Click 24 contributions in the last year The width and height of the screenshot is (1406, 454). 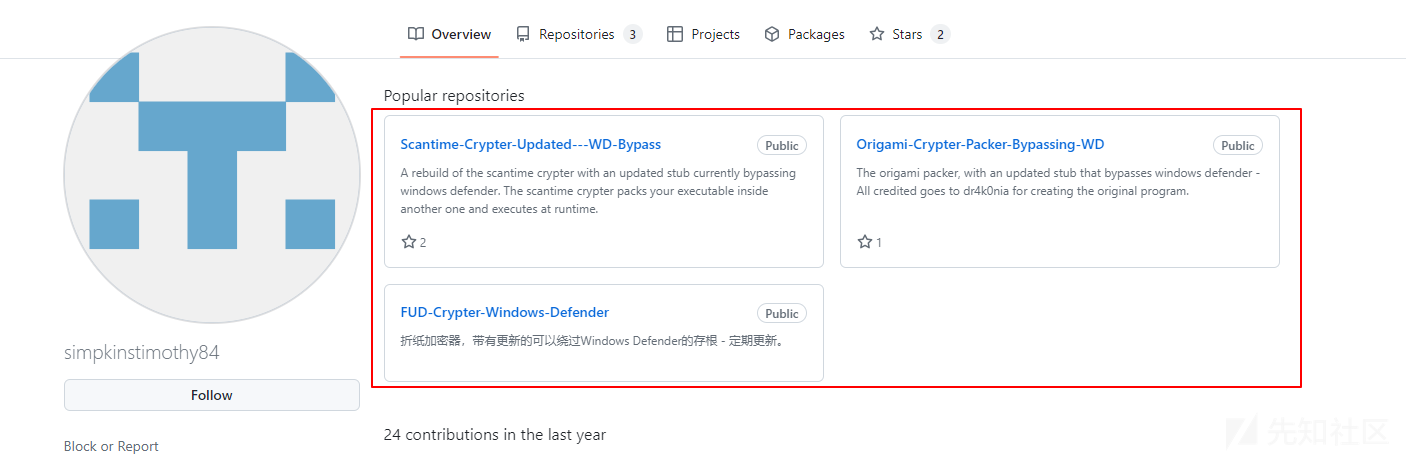pyautogui.click(x=495, y=435)
